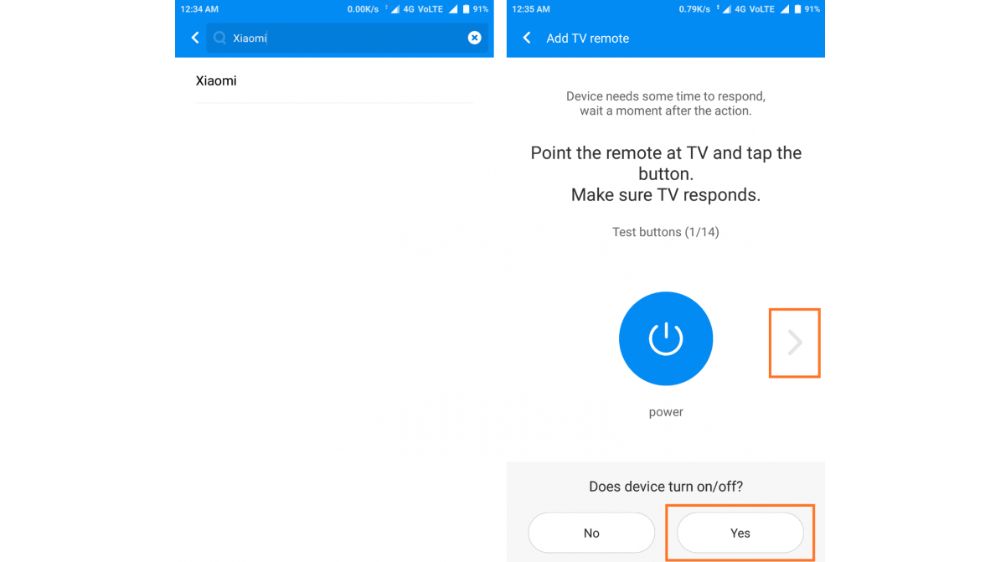Clear the Xiaomi search text
This screenshot has height=562, width=1000.
(474, 38)
